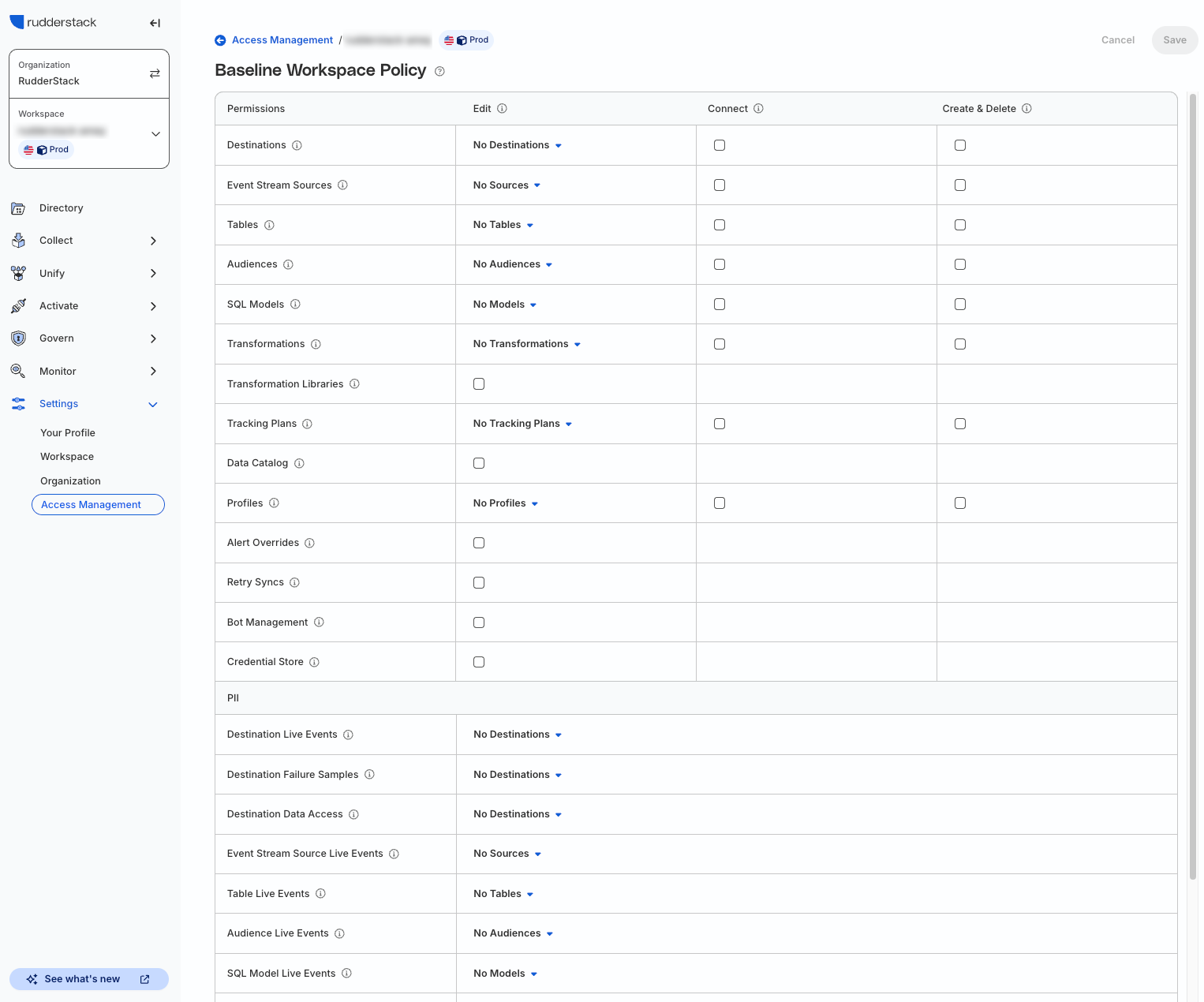Click the info icon beside the Connect column
Viewport: 1204px width, 1002px height.
pos(758,109)
